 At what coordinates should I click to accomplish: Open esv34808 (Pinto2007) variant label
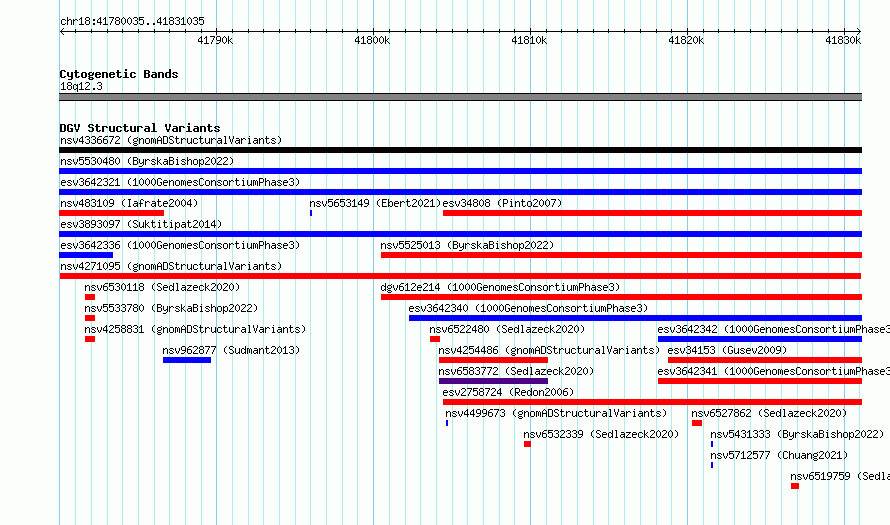502,203
